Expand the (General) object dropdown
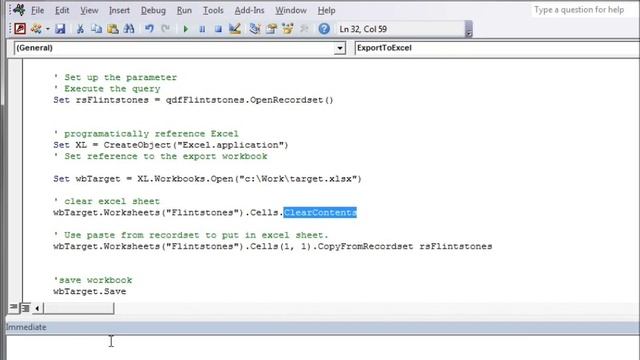Image resolution: width=640 pixels, height=360 pixels. (340, 48)
